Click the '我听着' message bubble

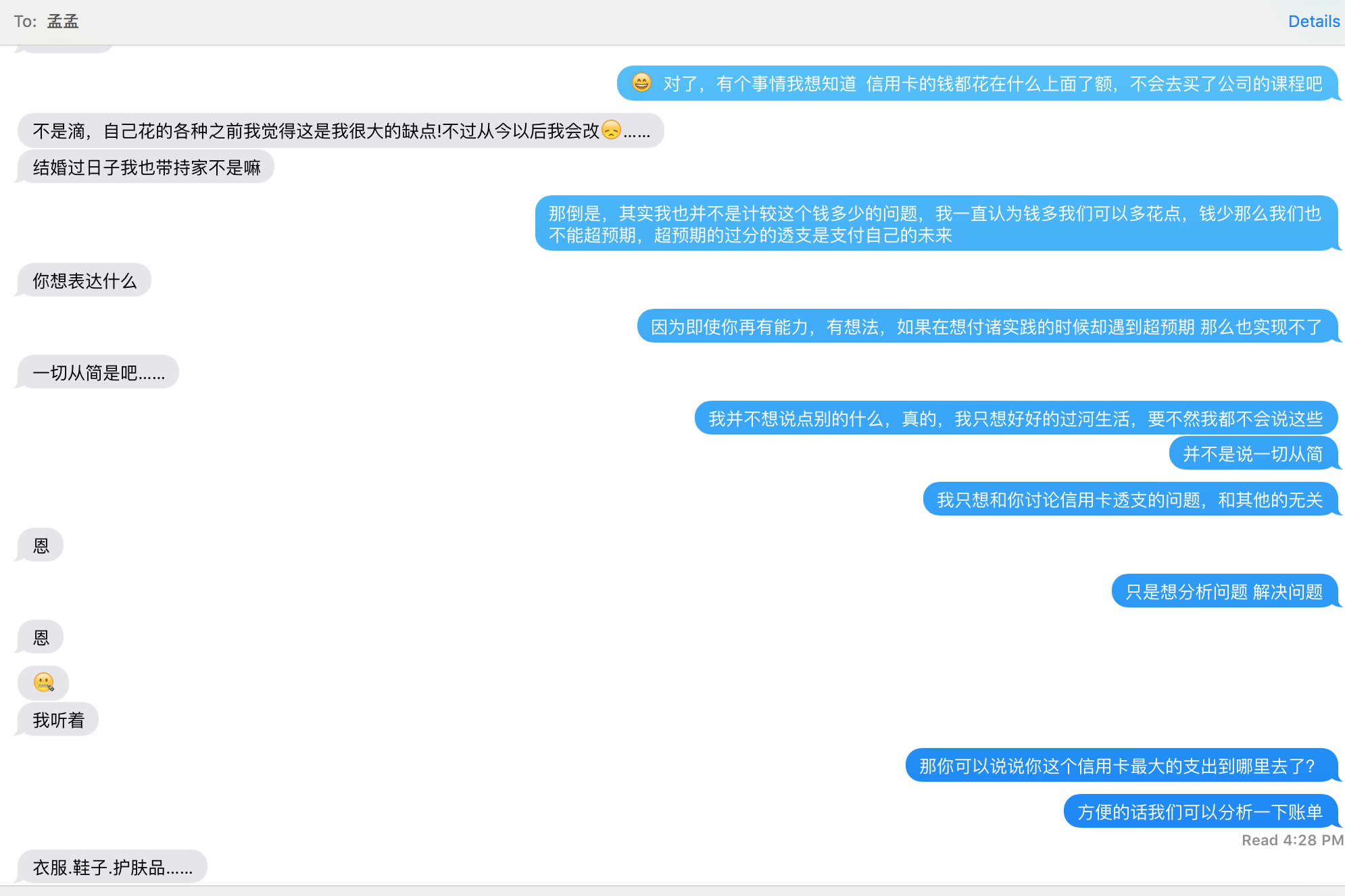59,720
